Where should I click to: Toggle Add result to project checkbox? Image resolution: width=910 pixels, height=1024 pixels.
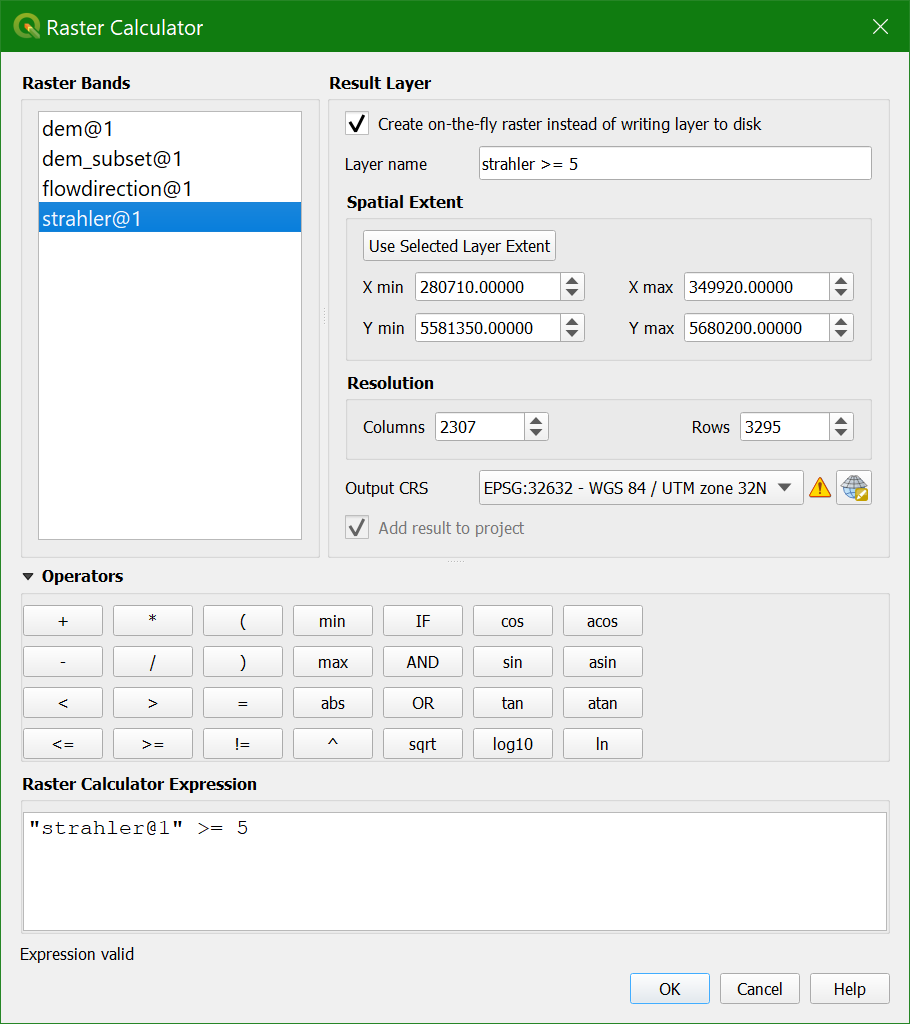(x=357, y=528)
